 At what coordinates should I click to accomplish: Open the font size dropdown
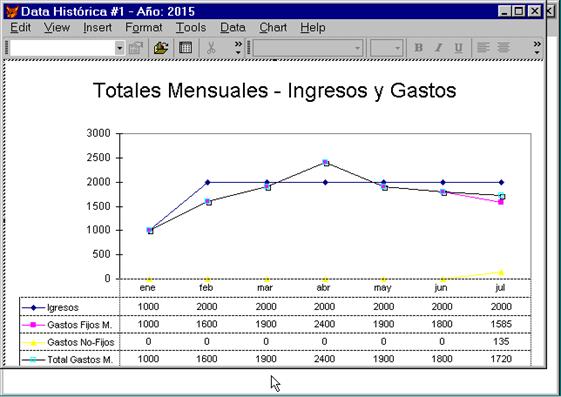click(x=387, y=48)
